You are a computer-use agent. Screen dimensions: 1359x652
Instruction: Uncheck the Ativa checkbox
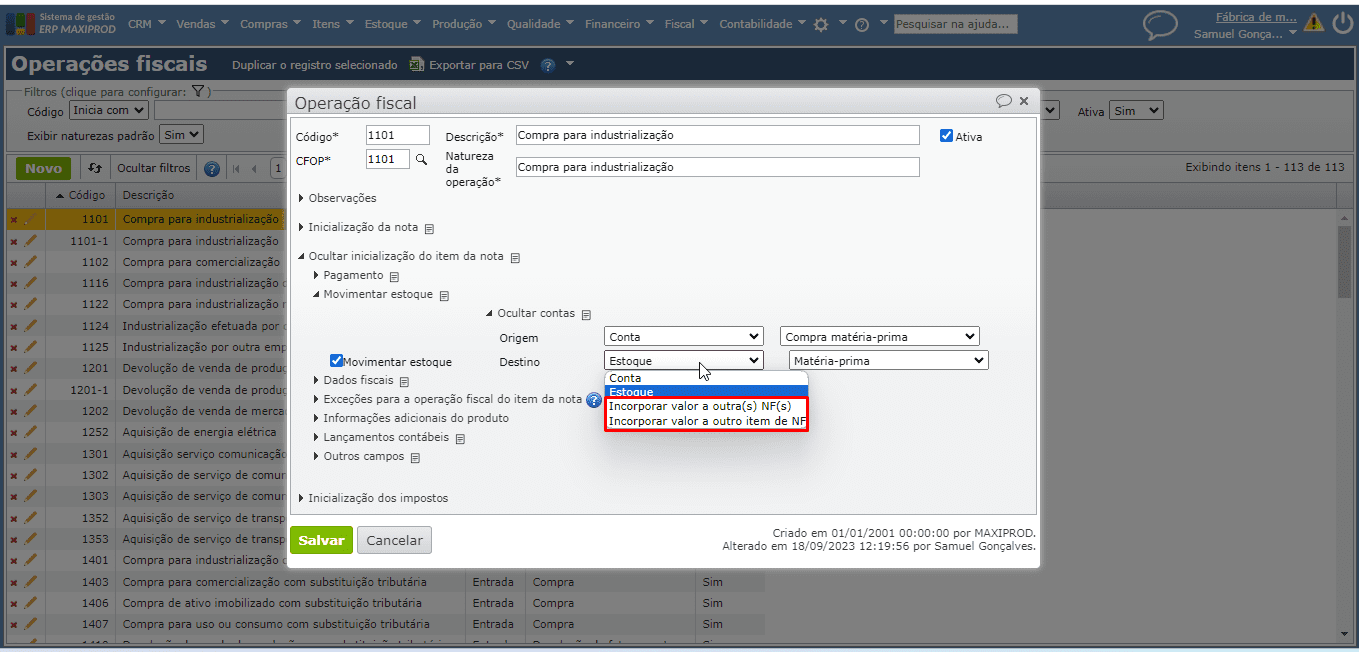point(946,136)
